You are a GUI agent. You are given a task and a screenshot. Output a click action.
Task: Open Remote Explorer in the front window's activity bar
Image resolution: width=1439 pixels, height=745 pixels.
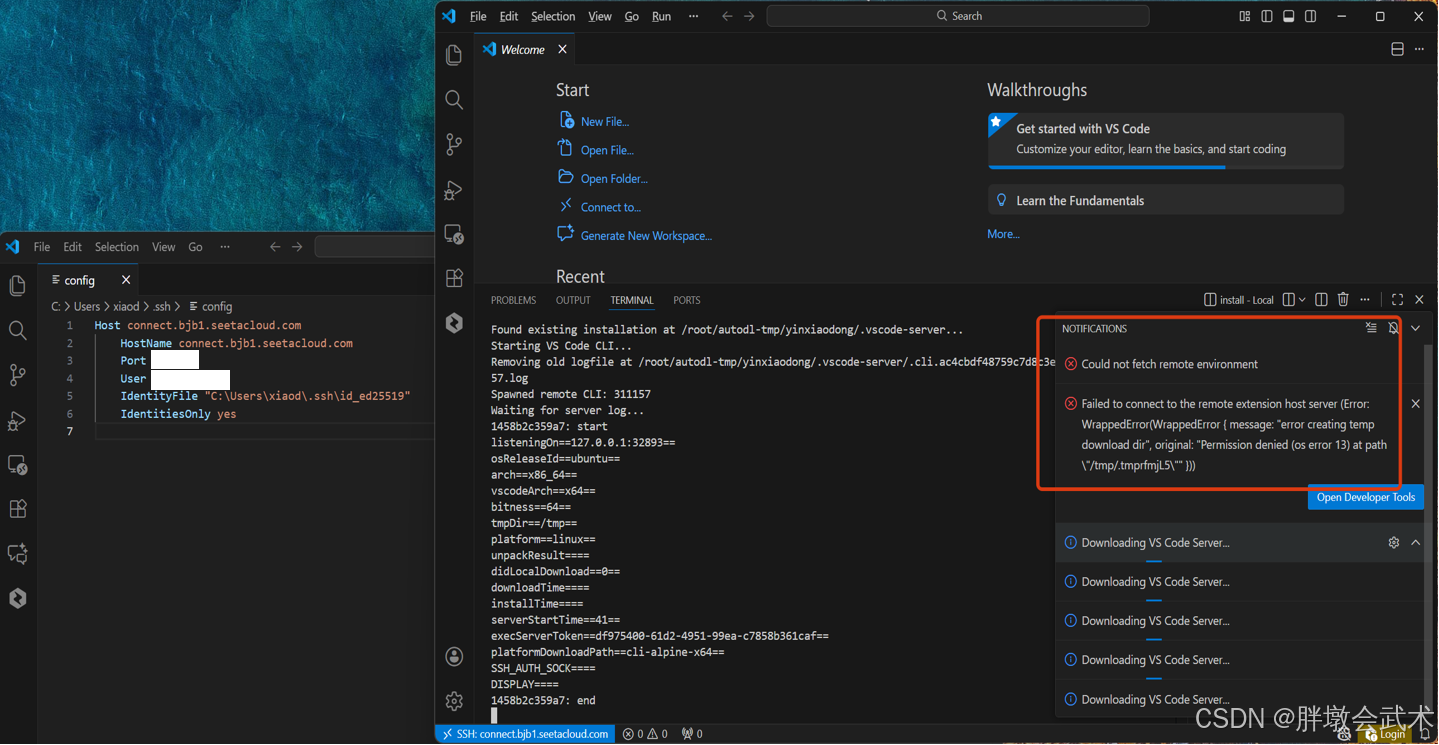[x=454, y=234]
